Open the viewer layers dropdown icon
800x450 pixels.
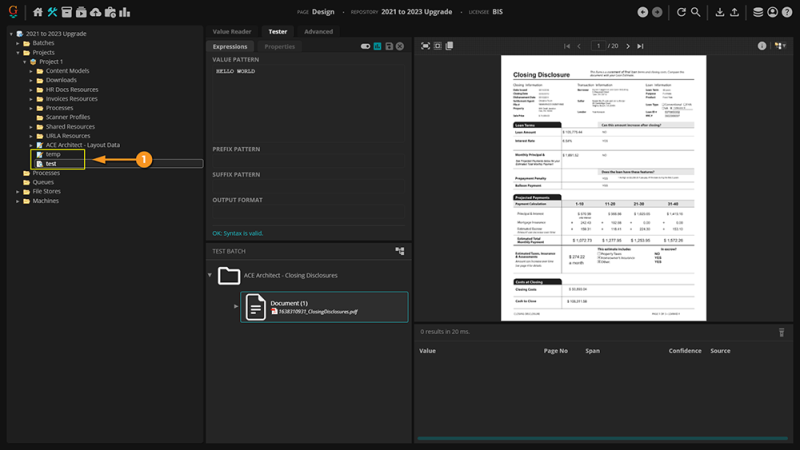click(780, 46)
